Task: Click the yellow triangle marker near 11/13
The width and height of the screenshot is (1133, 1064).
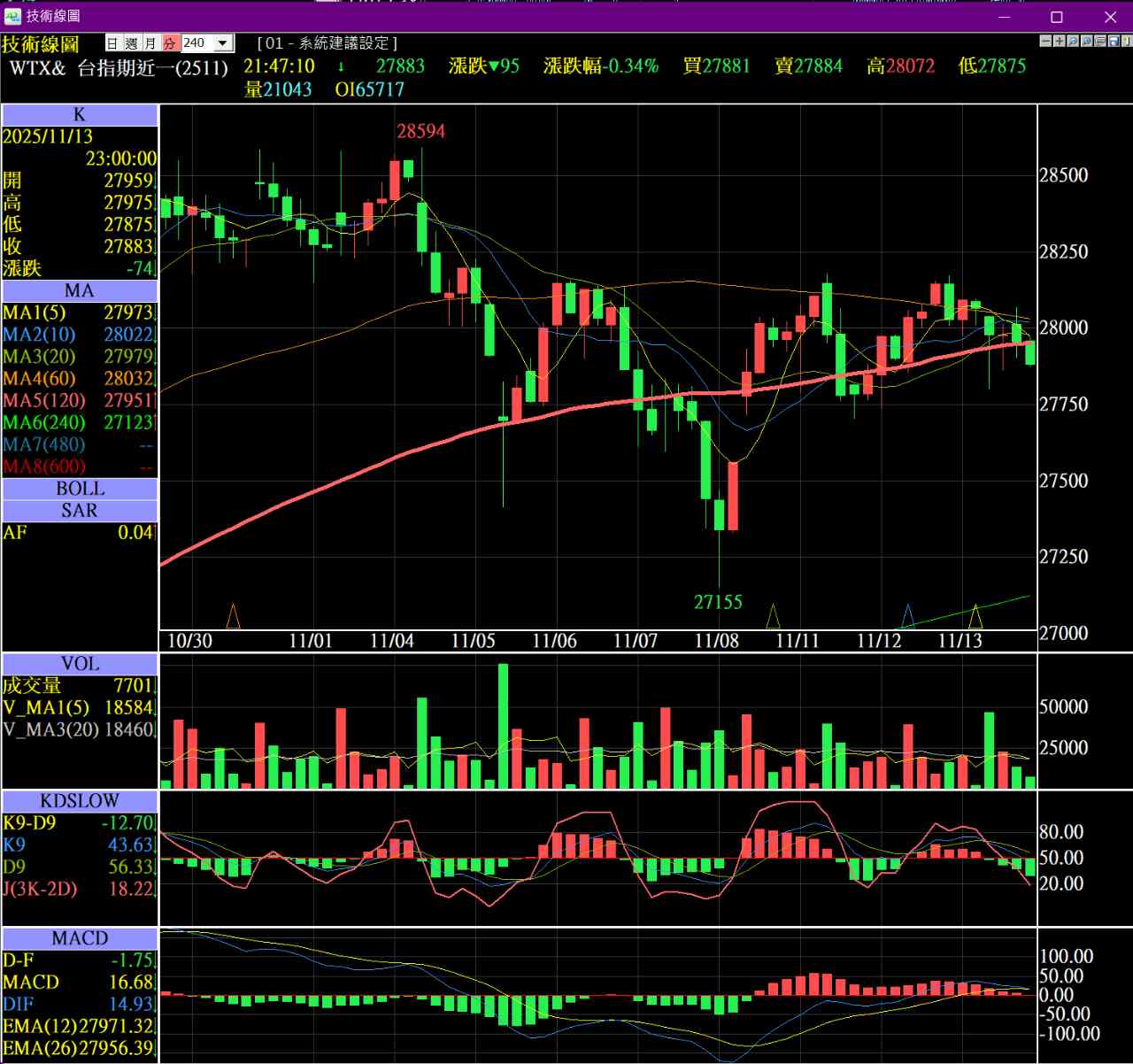Action: (x=975, y=616)
